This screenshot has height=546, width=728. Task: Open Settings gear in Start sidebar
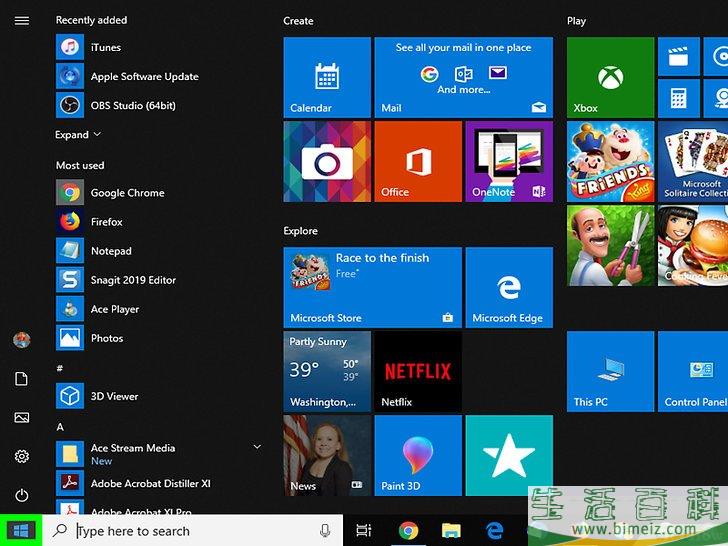pos(21,456)
